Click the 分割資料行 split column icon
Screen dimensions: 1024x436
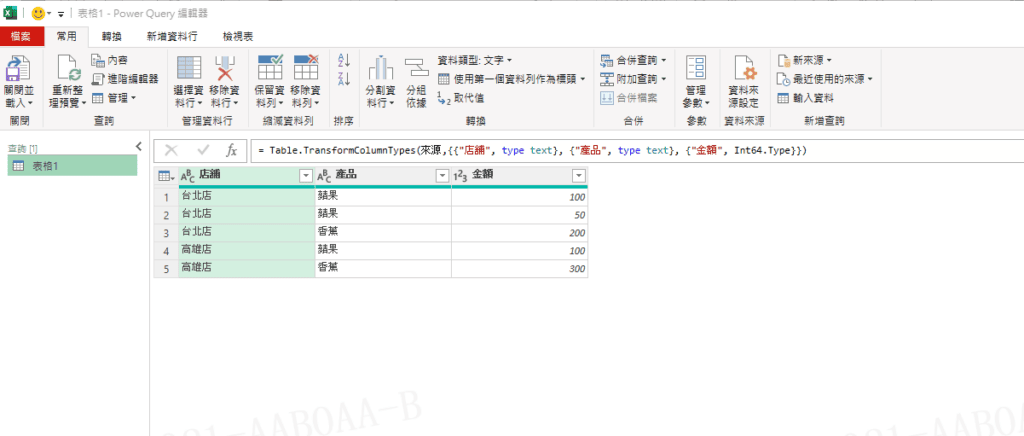pos(380,70)
